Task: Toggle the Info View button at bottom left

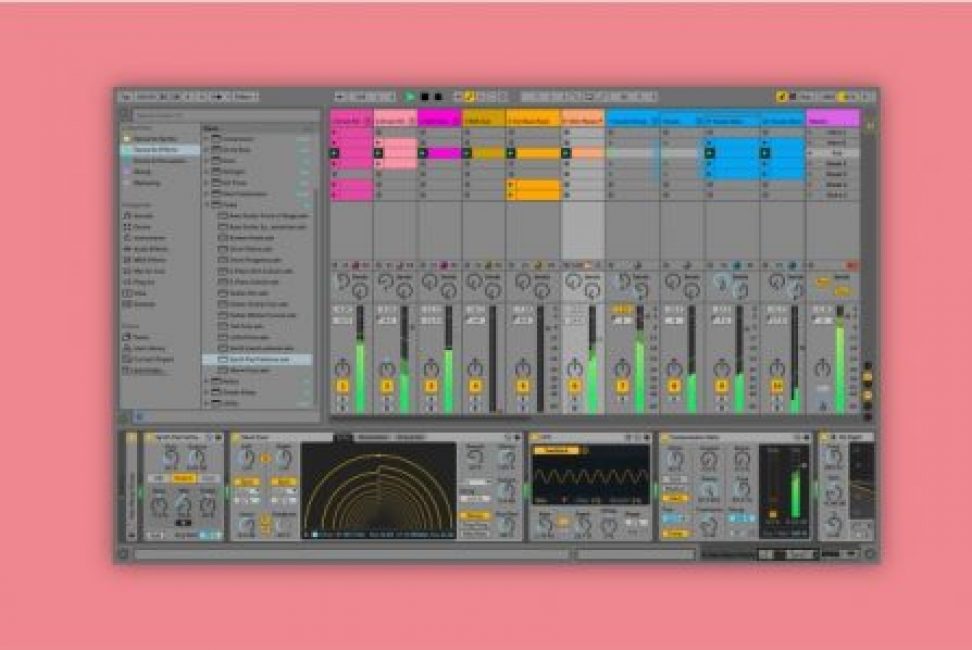Action: [x=123, y=554]
